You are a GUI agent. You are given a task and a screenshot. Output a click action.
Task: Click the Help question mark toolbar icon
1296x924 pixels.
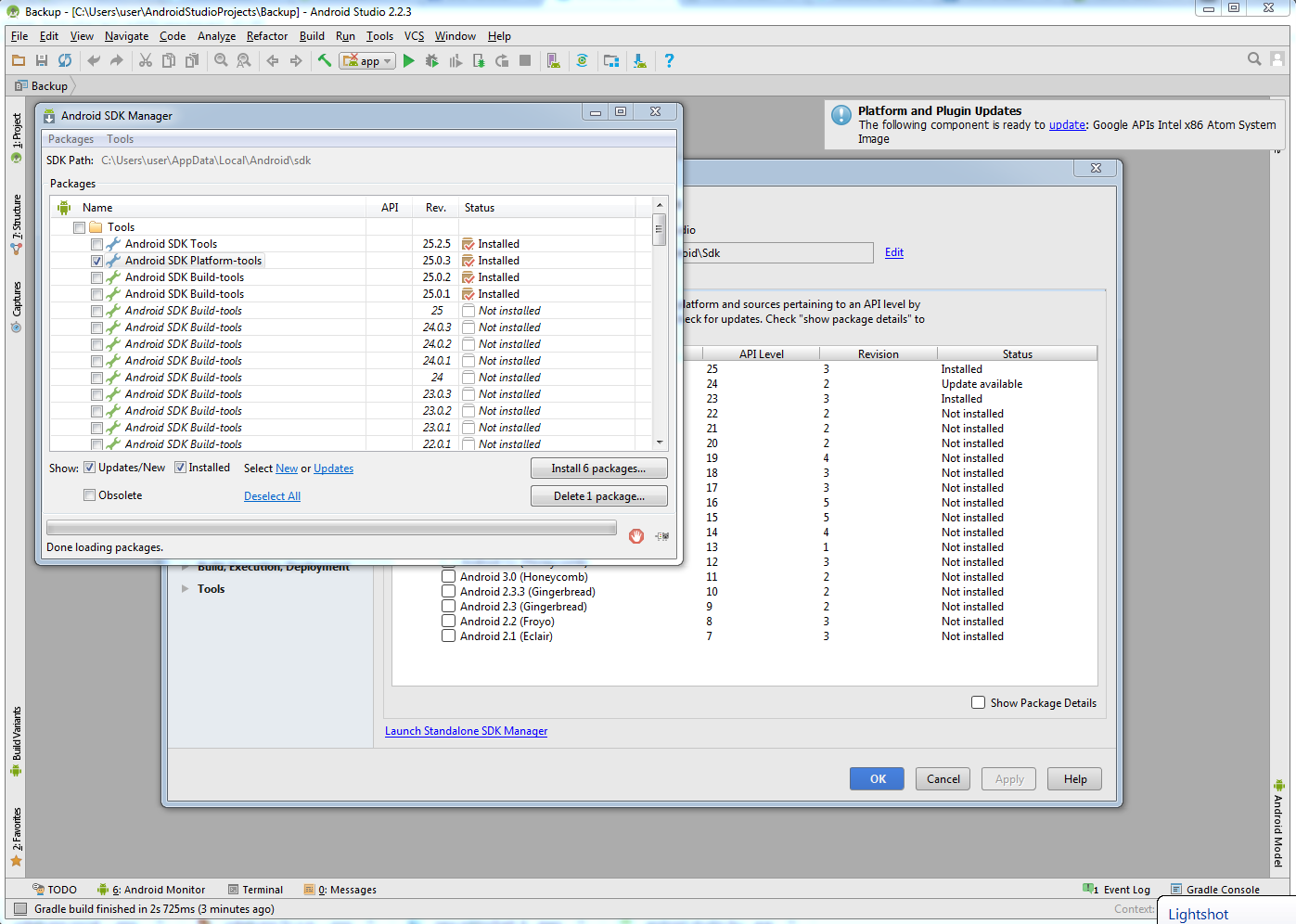(x=669, y=61)
